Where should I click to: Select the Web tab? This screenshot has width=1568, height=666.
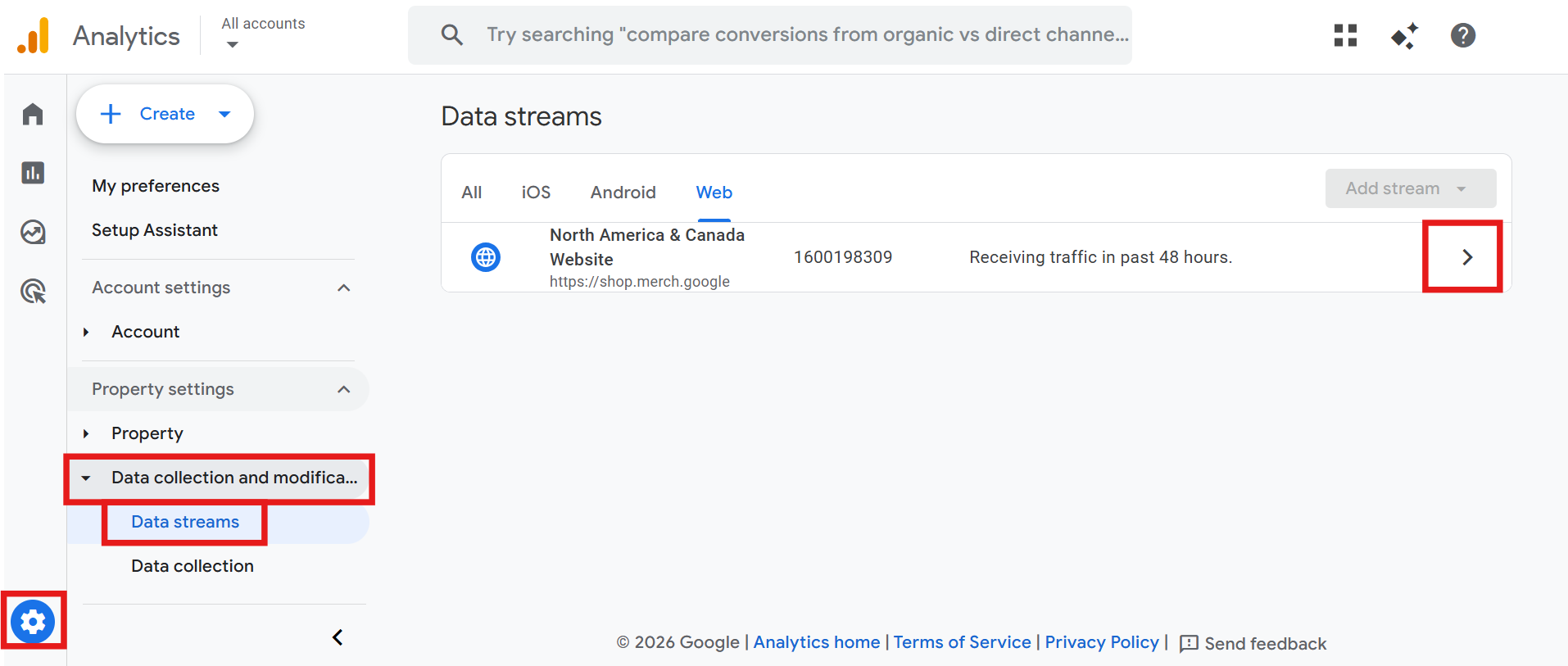tap(714, 193)
